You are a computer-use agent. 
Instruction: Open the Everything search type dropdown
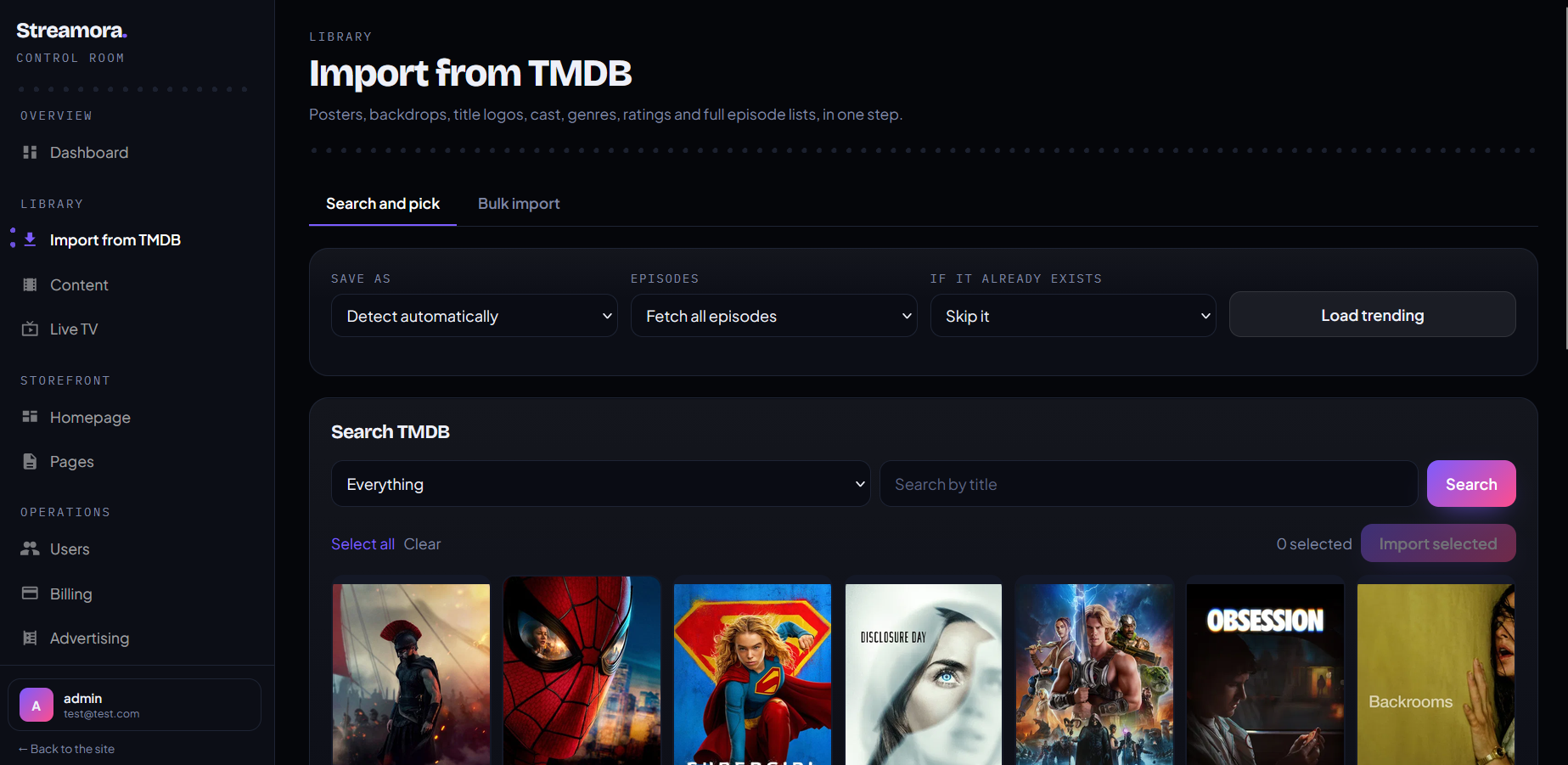coord(600,484)
